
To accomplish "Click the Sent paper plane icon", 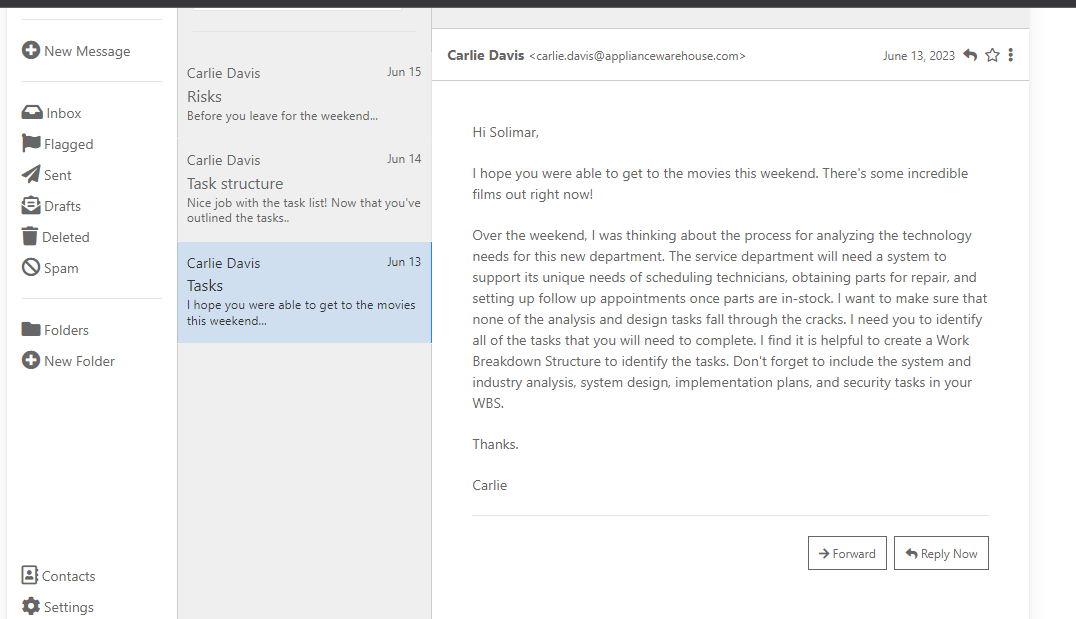I will click(x=31, y=174).
